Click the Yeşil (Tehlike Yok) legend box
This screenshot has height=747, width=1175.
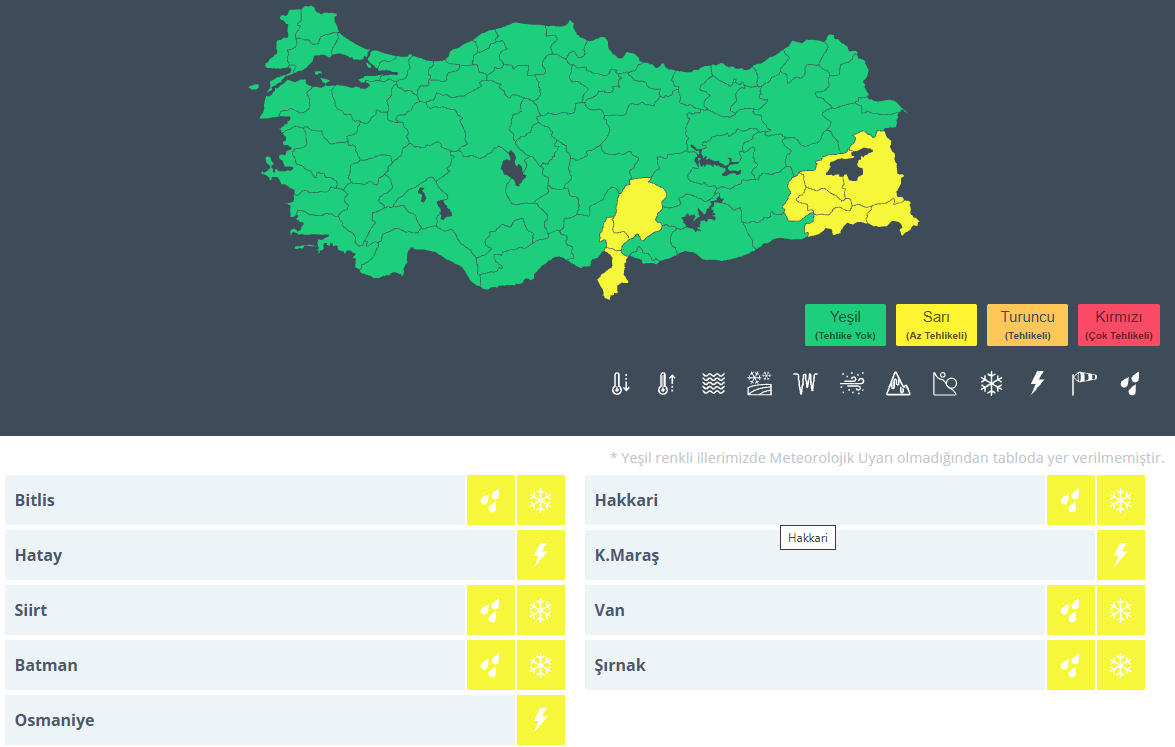[x=845, y=325]
